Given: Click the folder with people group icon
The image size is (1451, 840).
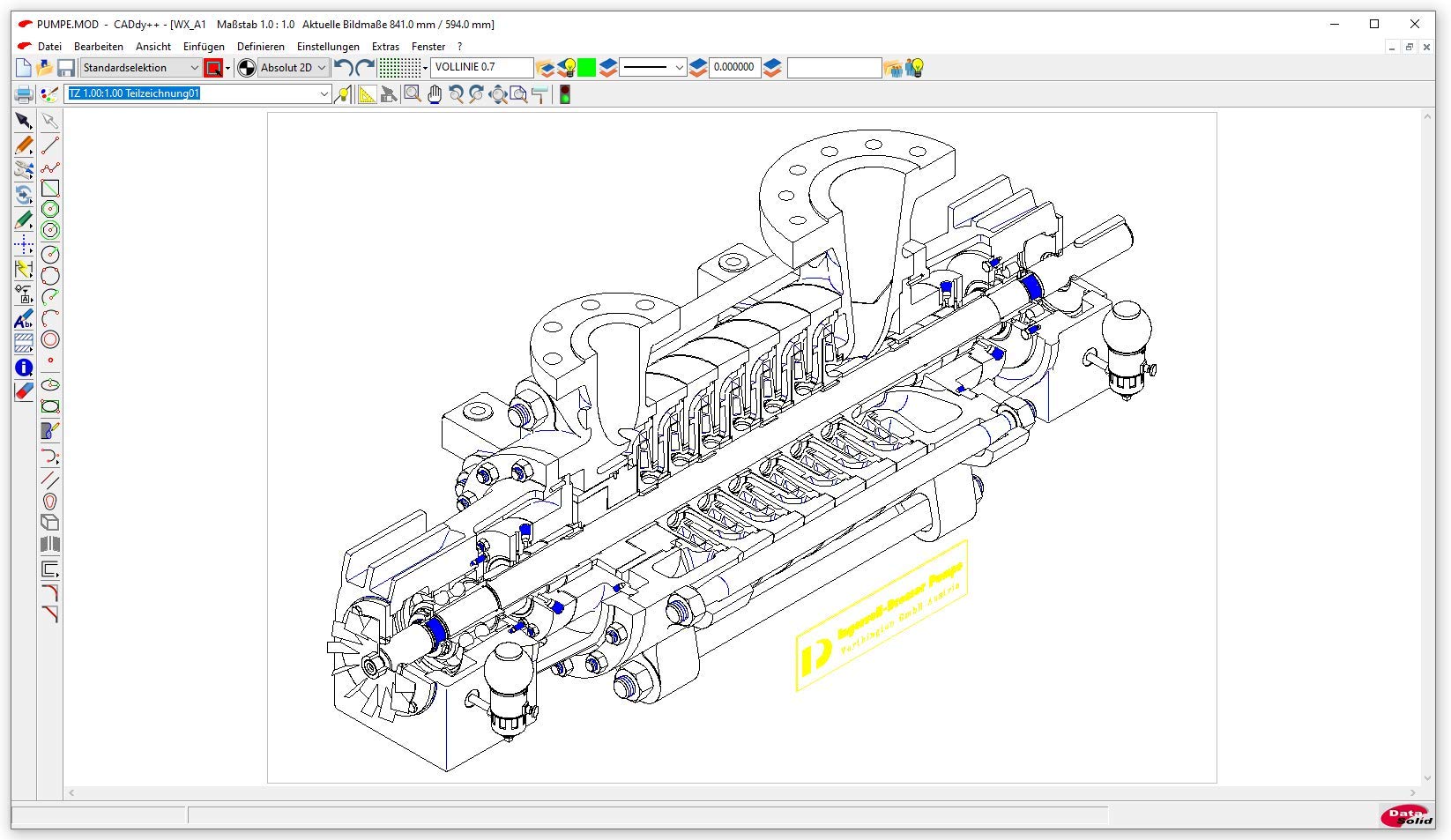Looking at the screenshot, I should click(x=893, y=68).
